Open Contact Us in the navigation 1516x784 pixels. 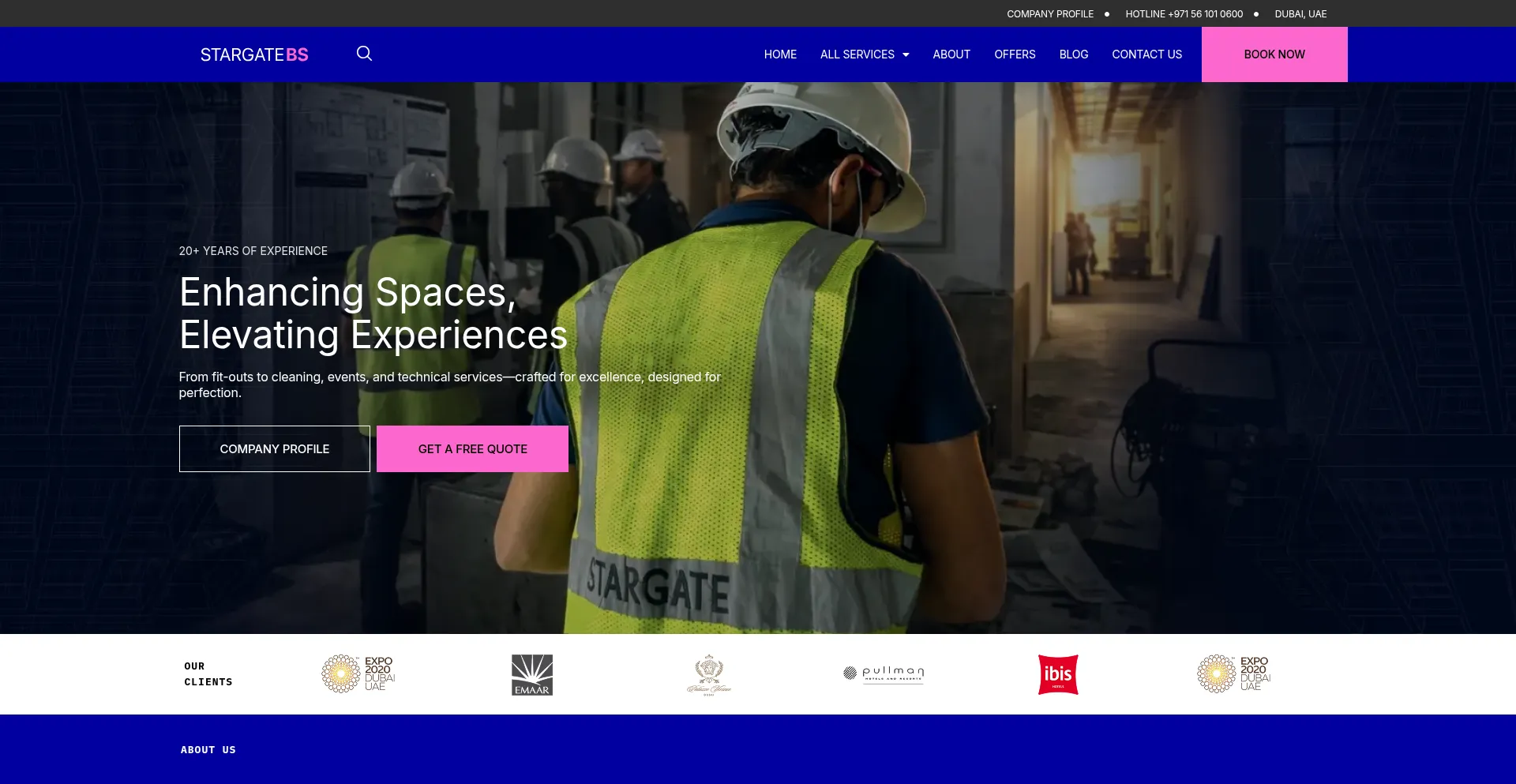(1146, 54)
